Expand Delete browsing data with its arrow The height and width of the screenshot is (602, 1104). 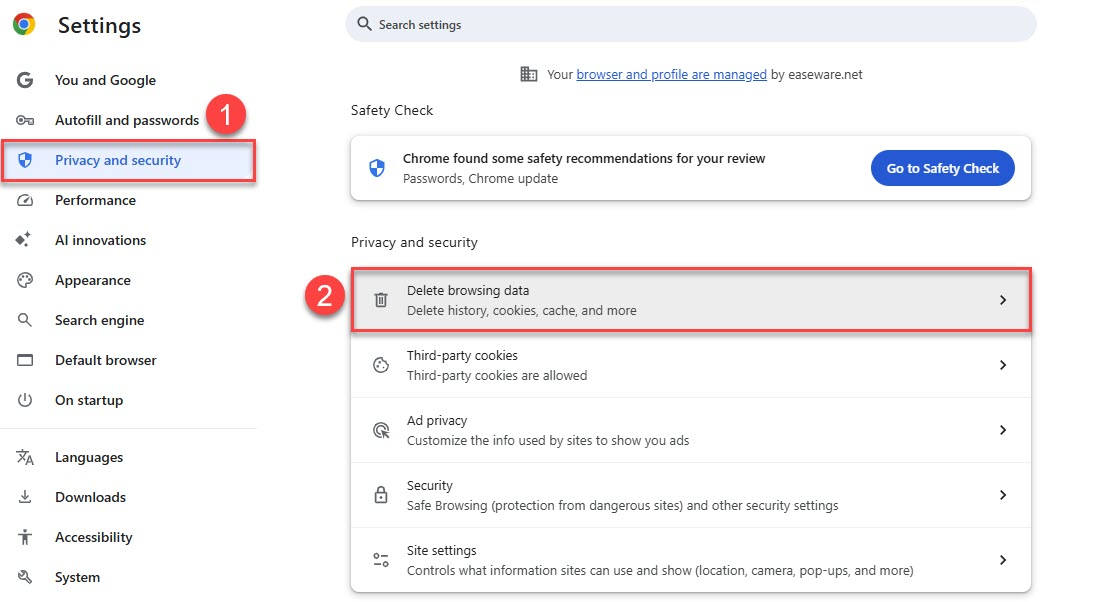(x=1003, y=300)
